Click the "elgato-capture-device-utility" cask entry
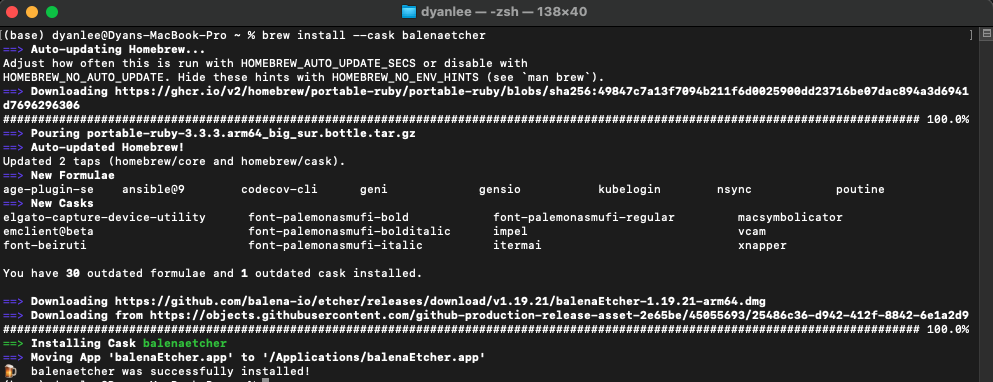 [x=104, y=217]
